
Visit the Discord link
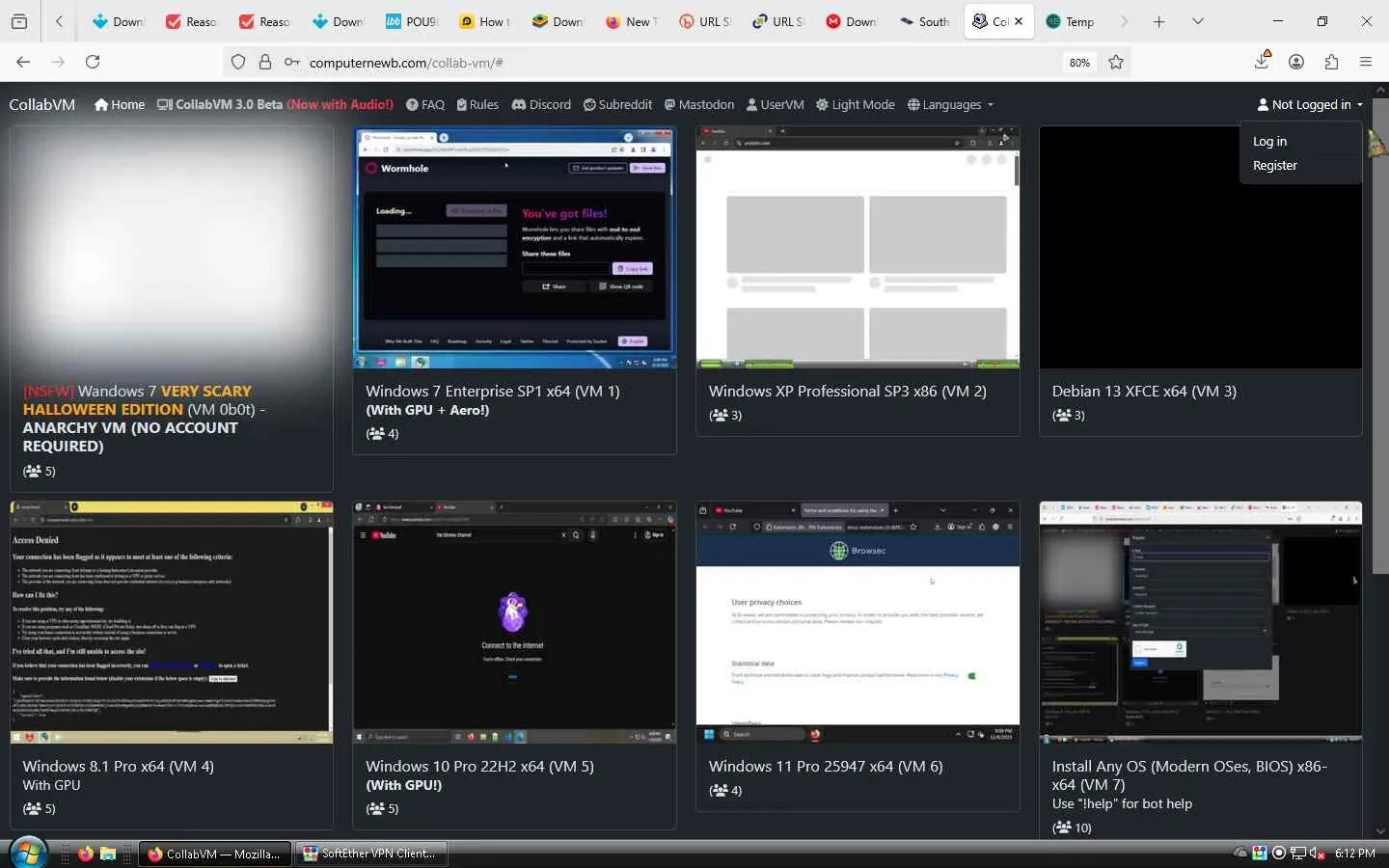click(541, 104)
